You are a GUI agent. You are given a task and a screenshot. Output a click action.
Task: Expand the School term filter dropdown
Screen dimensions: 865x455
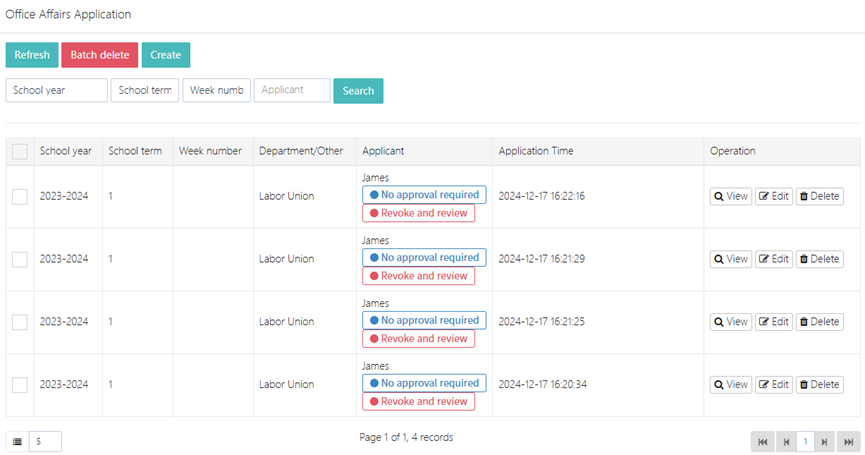pos(144,90)
